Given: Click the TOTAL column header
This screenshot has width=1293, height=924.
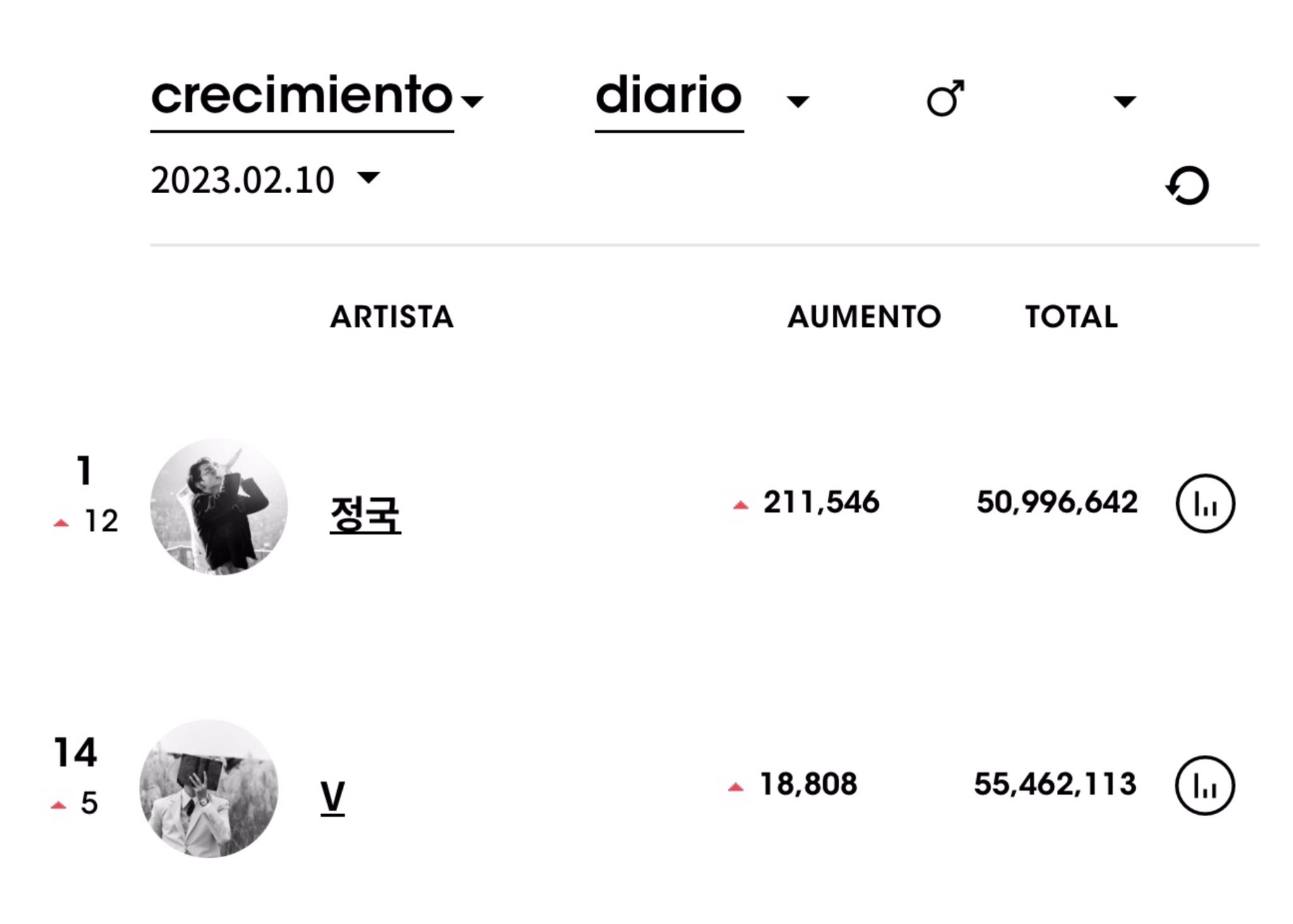Looking at the screenshot, I should (x=1071, y=317).
